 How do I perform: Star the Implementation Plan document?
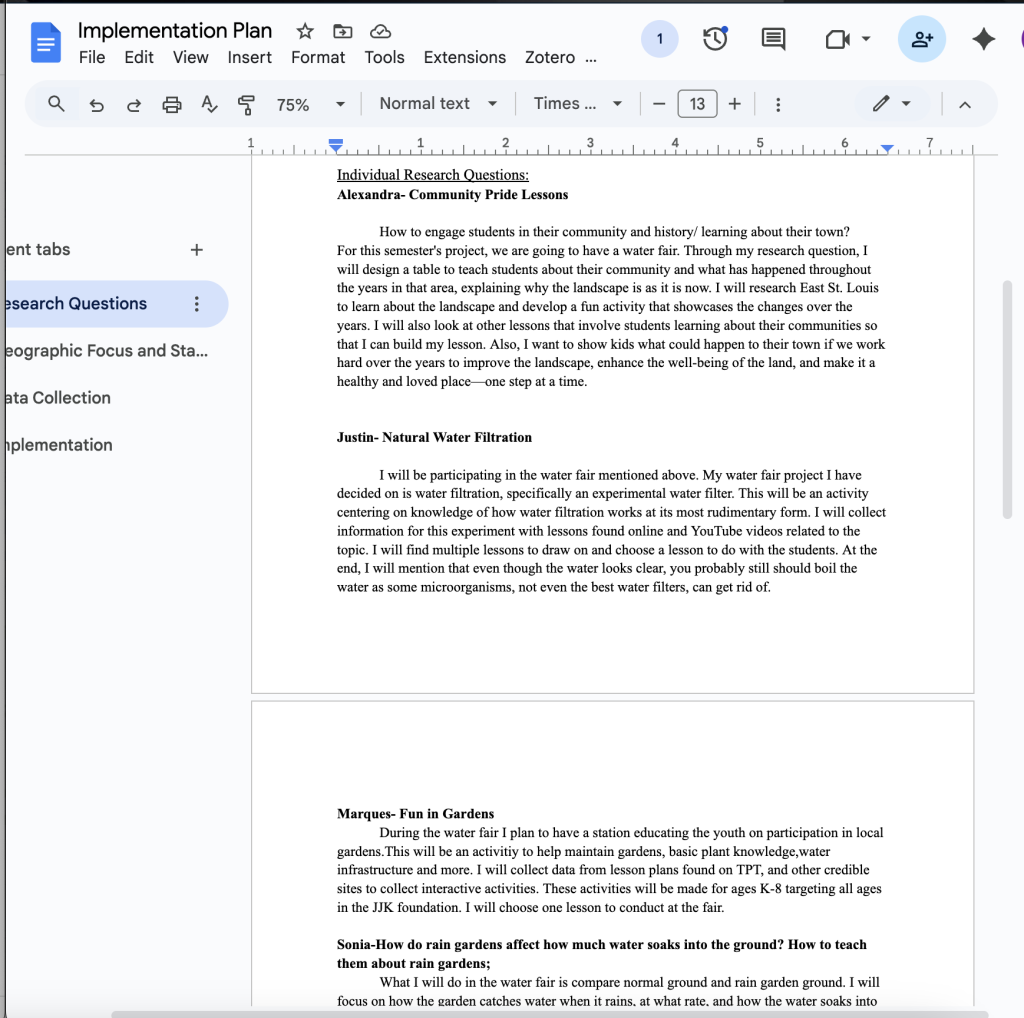click(x=305, y=31)
